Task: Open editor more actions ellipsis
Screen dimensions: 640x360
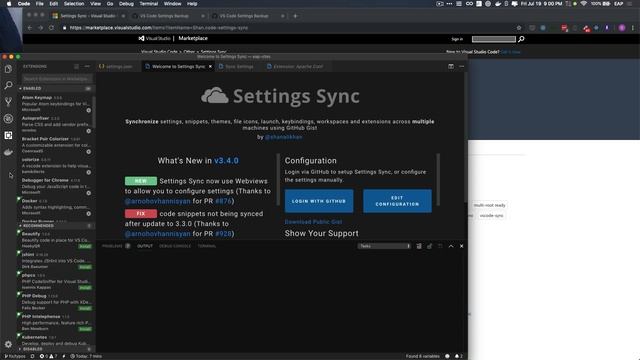Action: point(462,66)
